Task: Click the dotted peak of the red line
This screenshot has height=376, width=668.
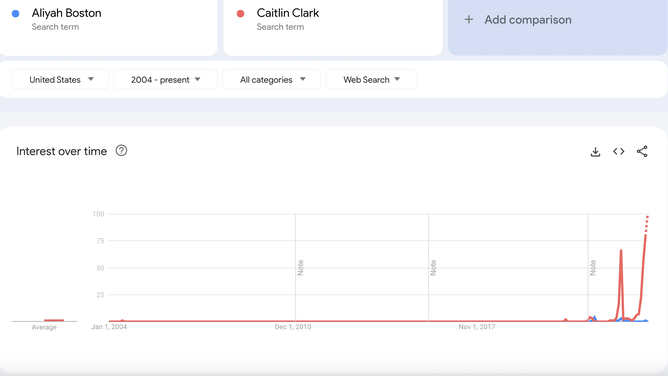Action: [x=647, y=224]
